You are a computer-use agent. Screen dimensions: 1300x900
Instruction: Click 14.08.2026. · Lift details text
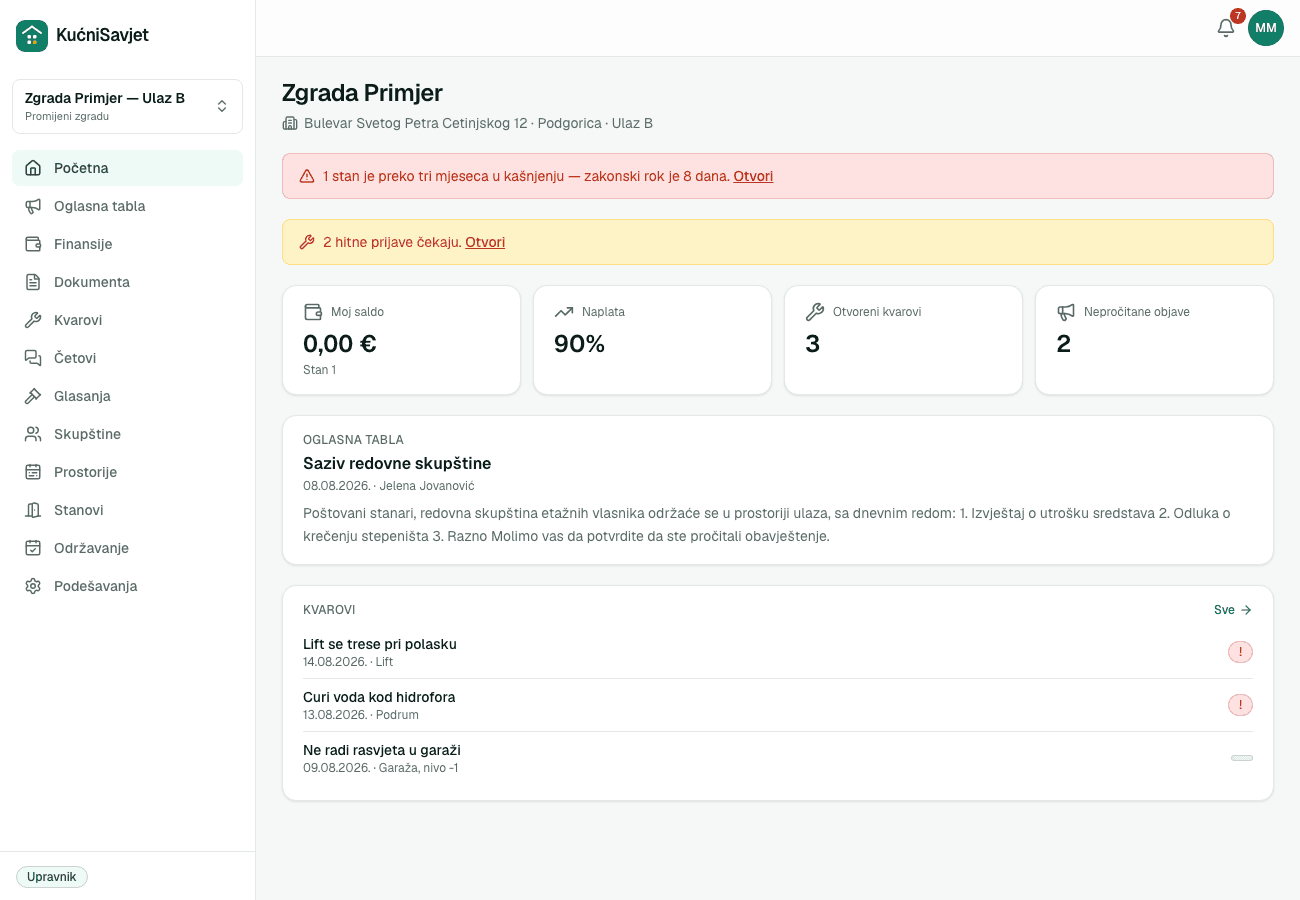348,662
